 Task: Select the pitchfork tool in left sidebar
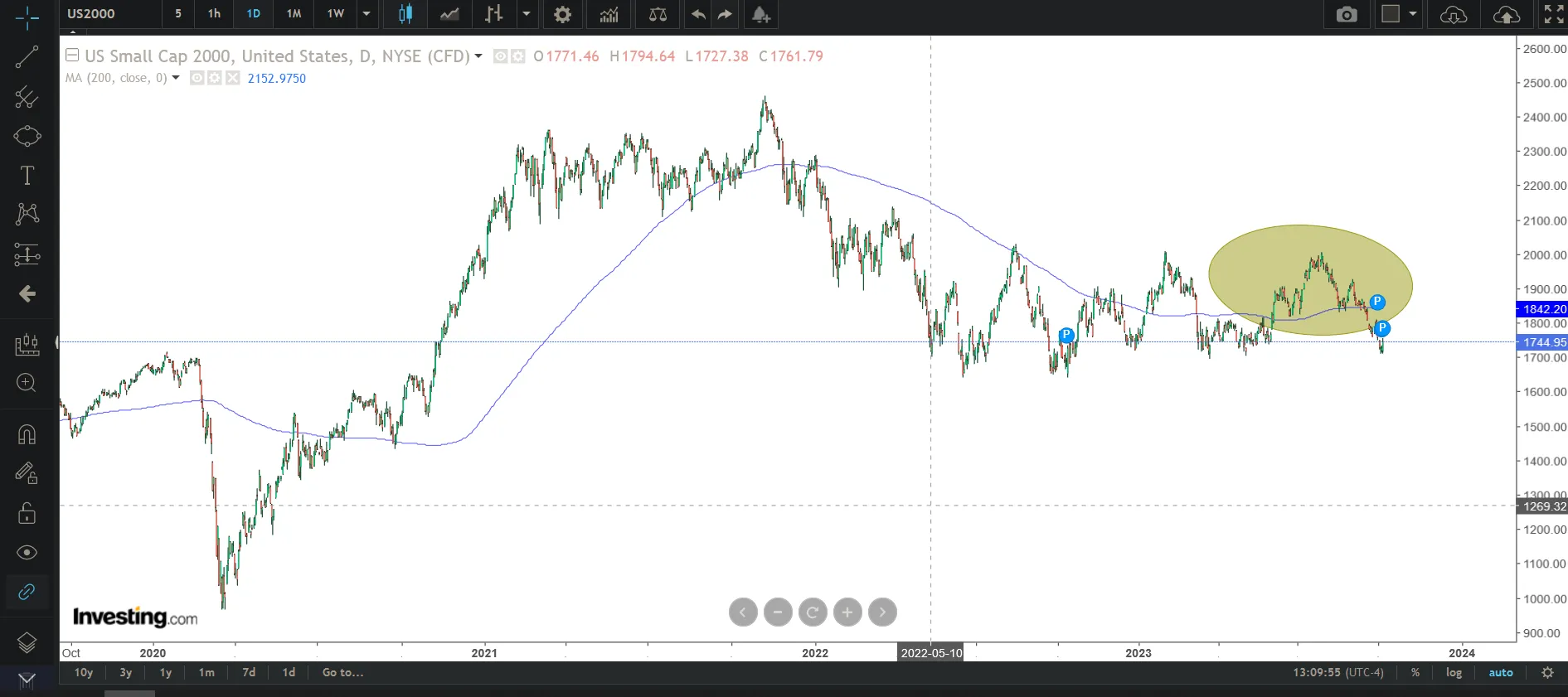coord(27,97)
